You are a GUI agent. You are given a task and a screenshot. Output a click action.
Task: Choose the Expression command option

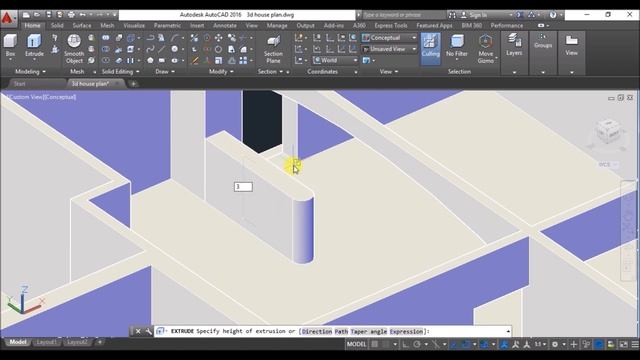tap(406, 331)
